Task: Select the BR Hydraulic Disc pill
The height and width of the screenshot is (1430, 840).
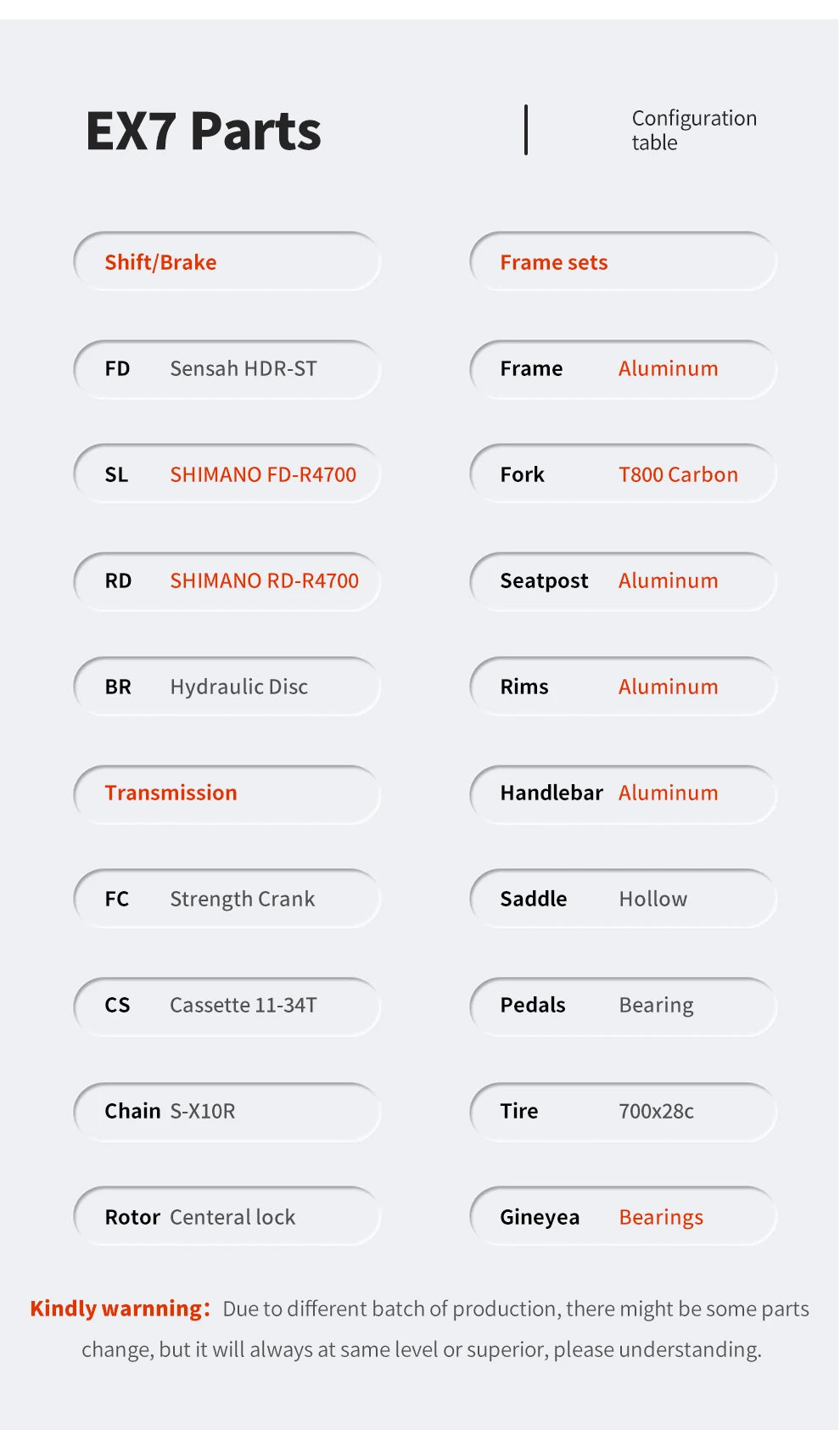Action: pyautogui.click(x=227, y=687)
